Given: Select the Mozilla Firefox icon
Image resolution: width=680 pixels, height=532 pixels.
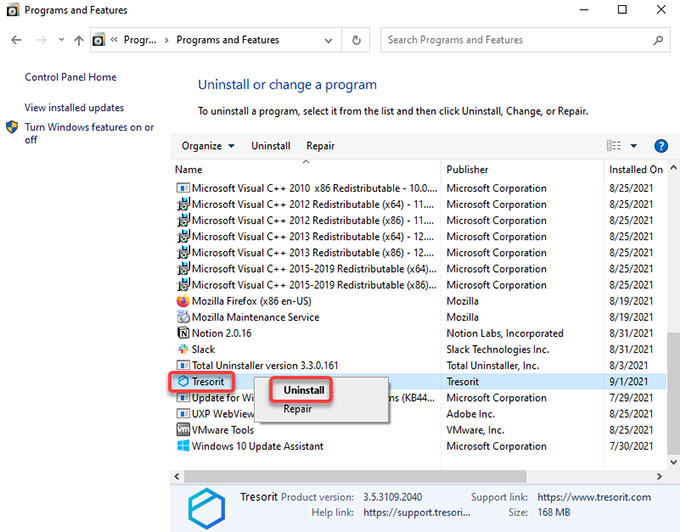Looking at the screenshot, I should 183,301.
